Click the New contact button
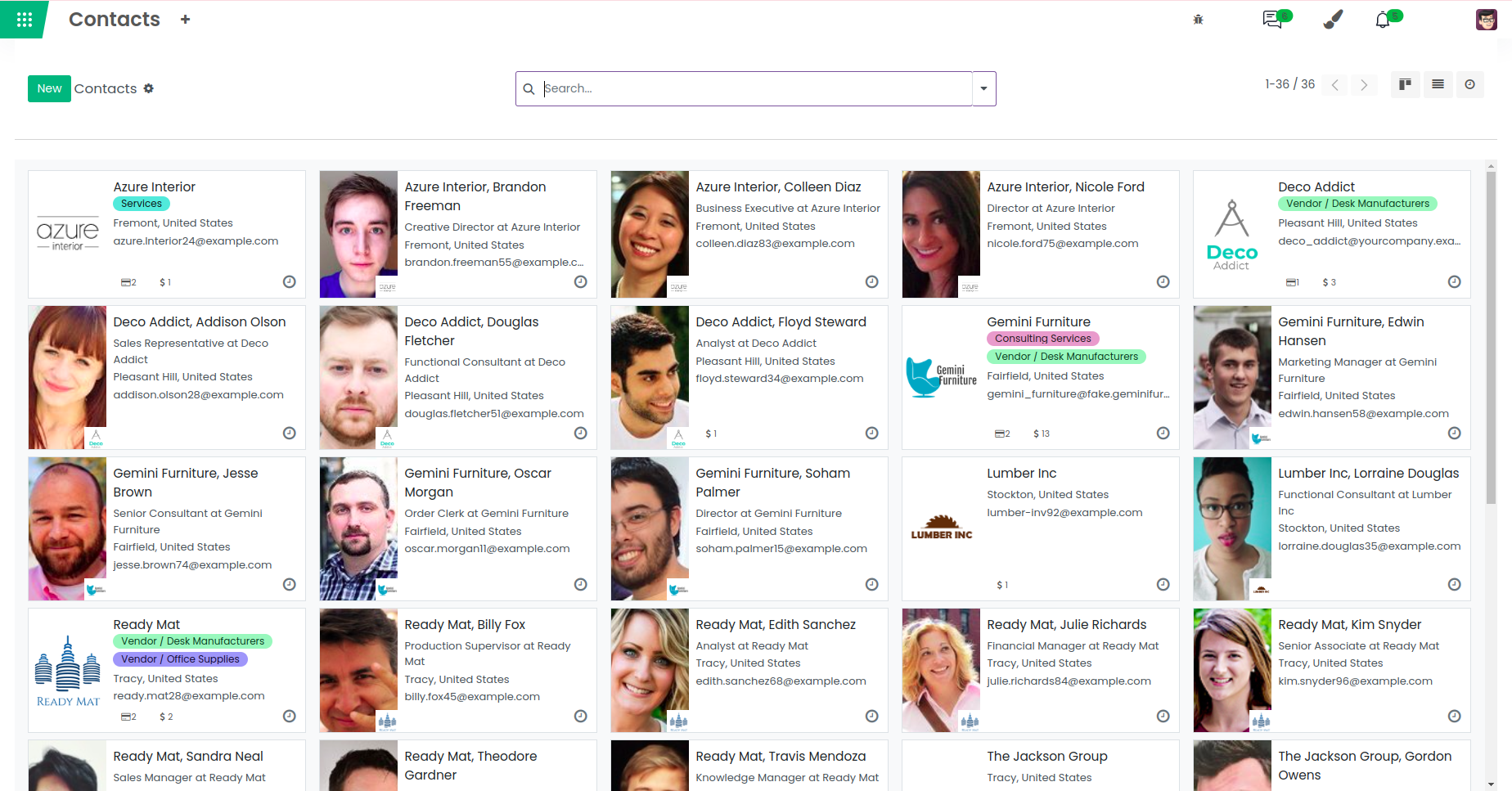The height and width of the screenshot is (791, 1512). (x=49, y=88)
